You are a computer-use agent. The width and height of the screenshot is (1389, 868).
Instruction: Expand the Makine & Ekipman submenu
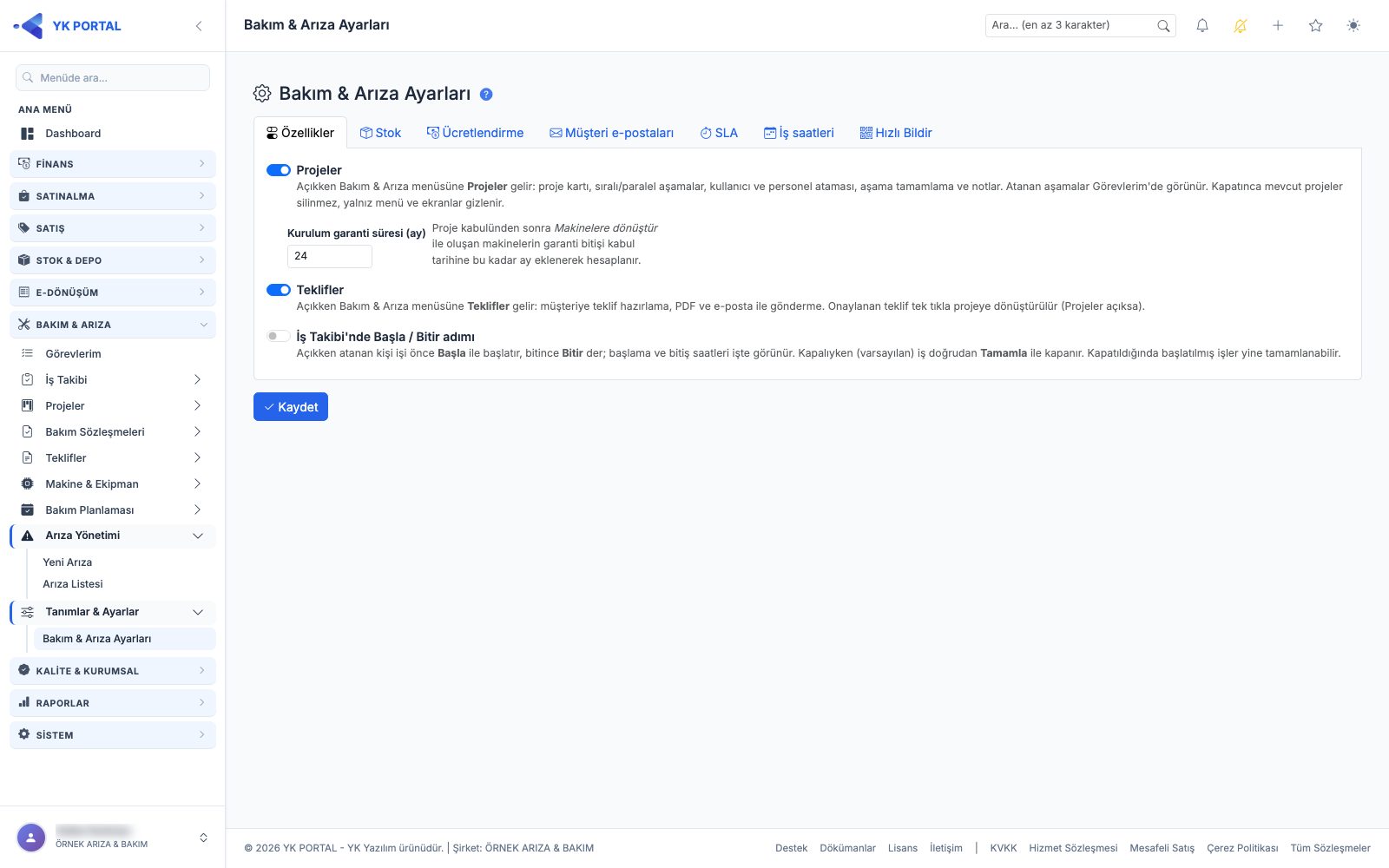[x=113, y=484]
